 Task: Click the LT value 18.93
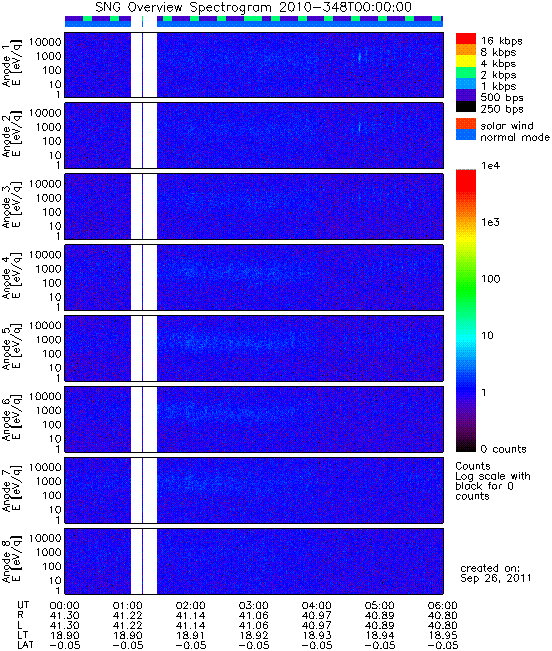pos(316,636)
